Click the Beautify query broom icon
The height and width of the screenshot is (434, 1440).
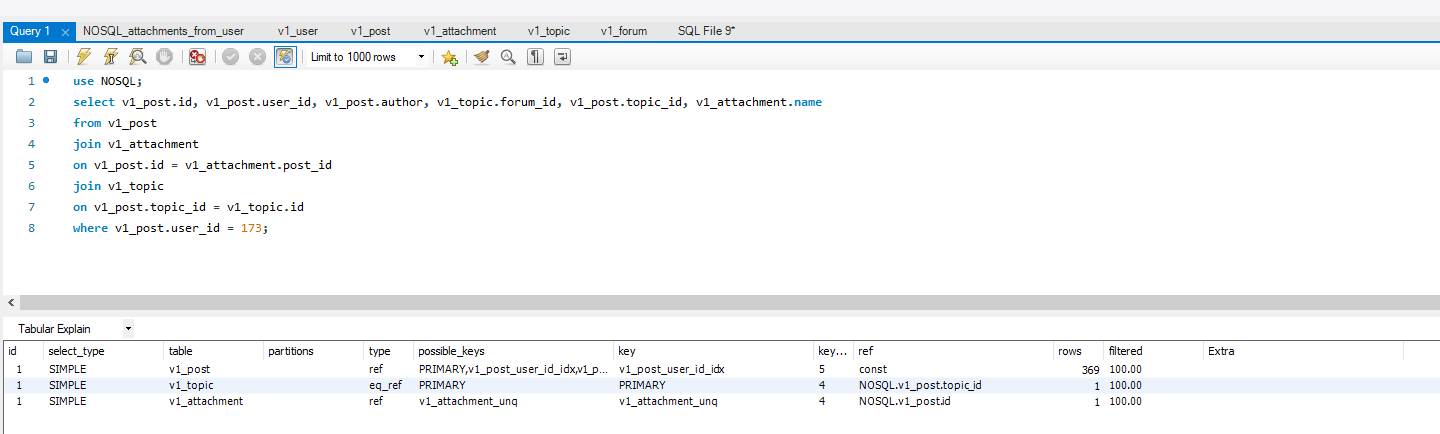[482, 57]
